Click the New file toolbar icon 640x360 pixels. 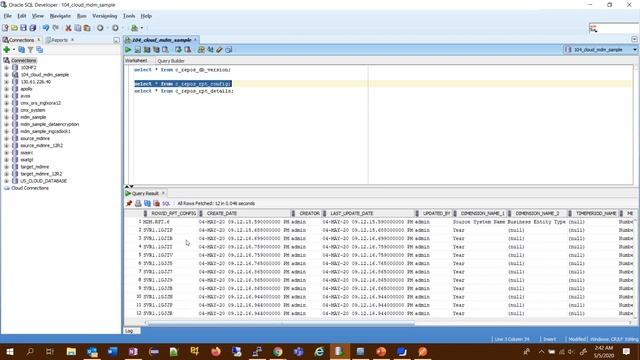coord(5,28)
